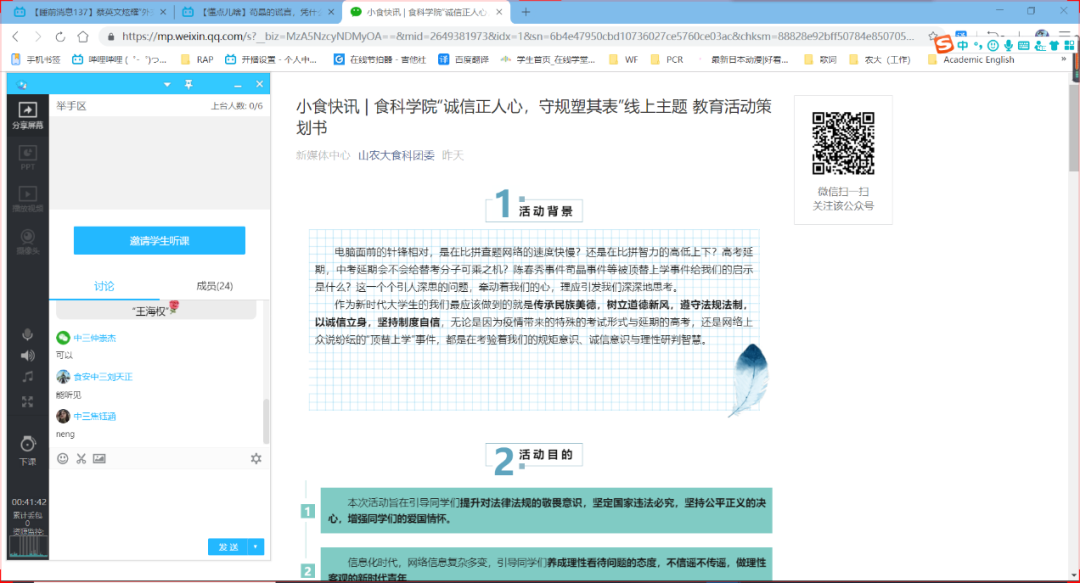Toggle the speaker volume icon
This screenshot has width=1080, height=583.
tap(28, 355)
